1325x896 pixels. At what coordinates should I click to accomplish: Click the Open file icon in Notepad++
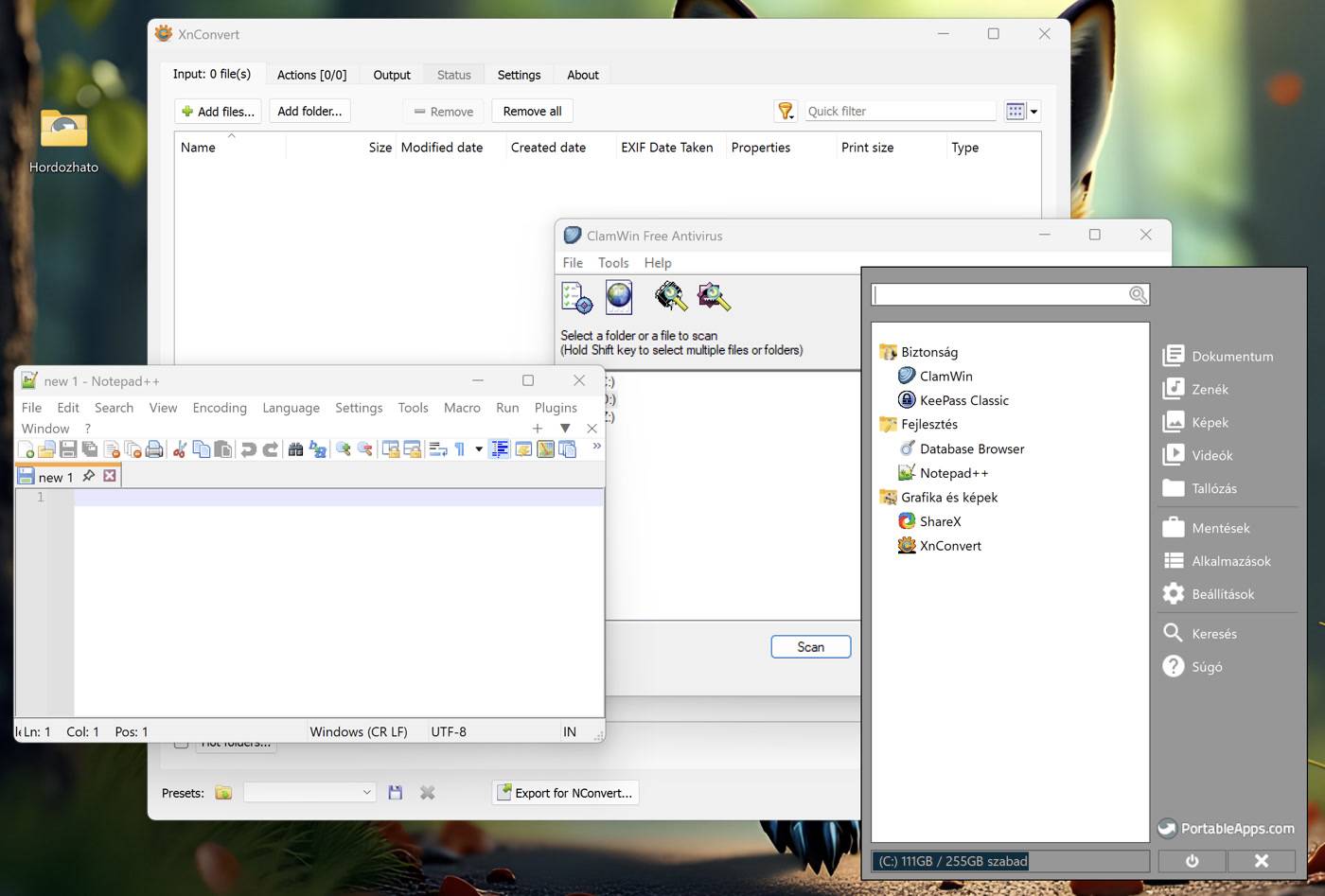pyautogui.click(x=46, y=449)
